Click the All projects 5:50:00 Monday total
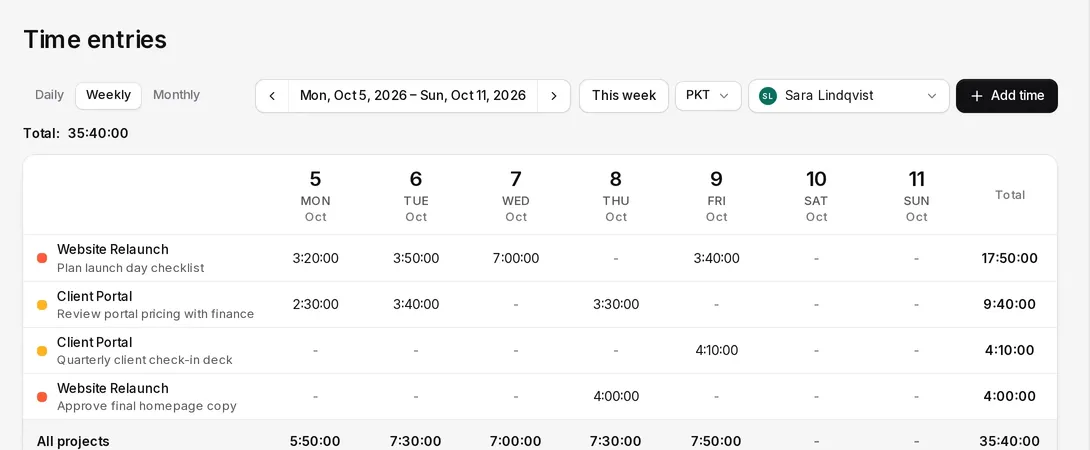The height and width of the screenshot is (450, 1090). click(x=316, y=441)
